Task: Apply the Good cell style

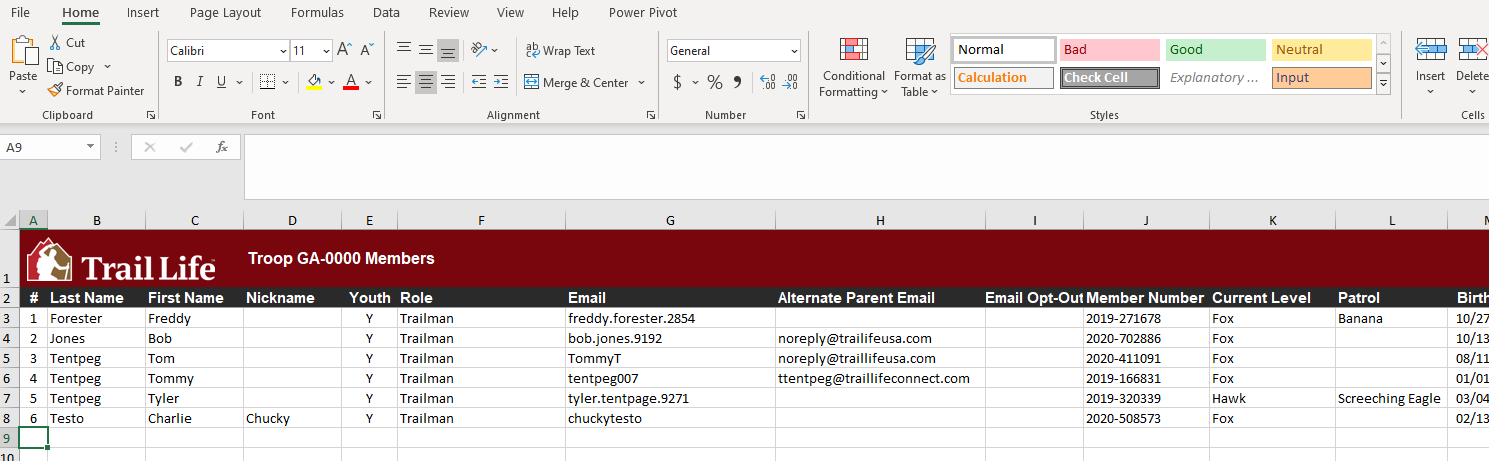Action: [x=1216, y=50]
